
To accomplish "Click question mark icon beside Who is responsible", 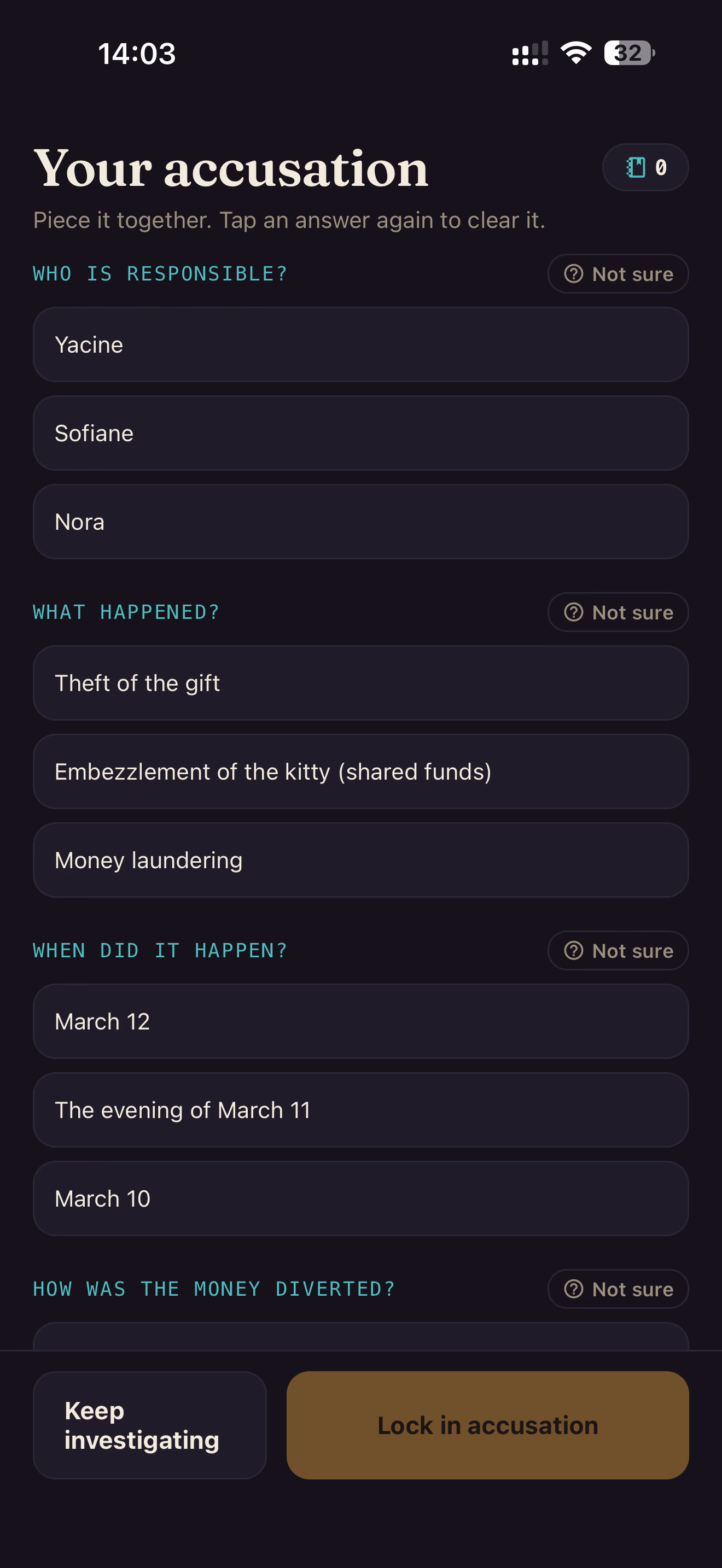I will pyautogui.click(x=573, y=274).
